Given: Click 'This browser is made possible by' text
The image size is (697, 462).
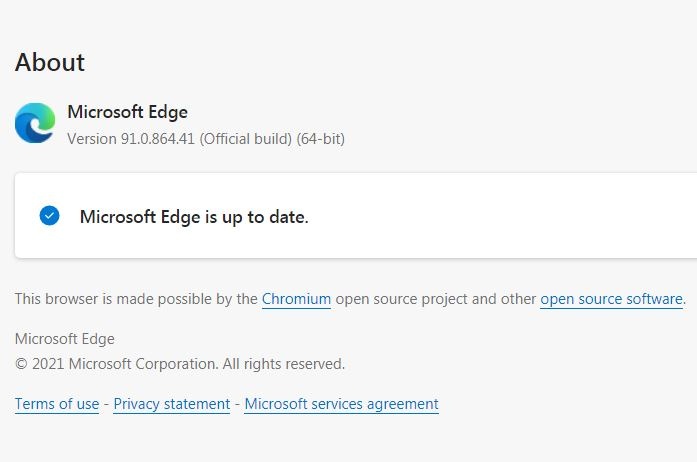Looking at the screenshot, I should pyautogui.click(x=136, y=299).
